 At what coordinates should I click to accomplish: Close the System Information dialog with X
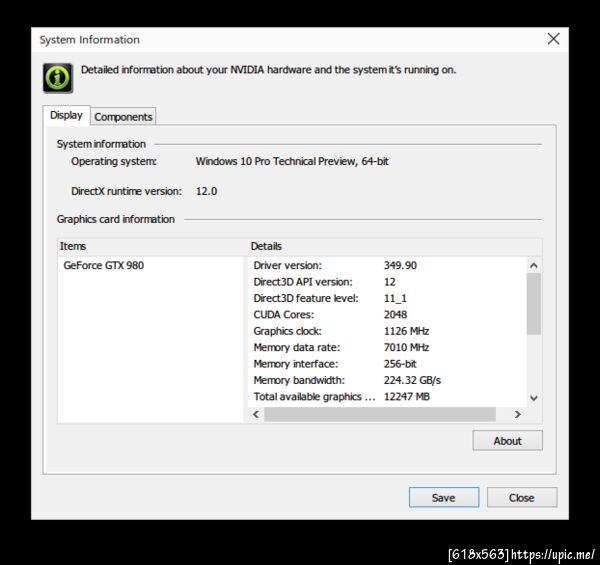coord(553,39)
